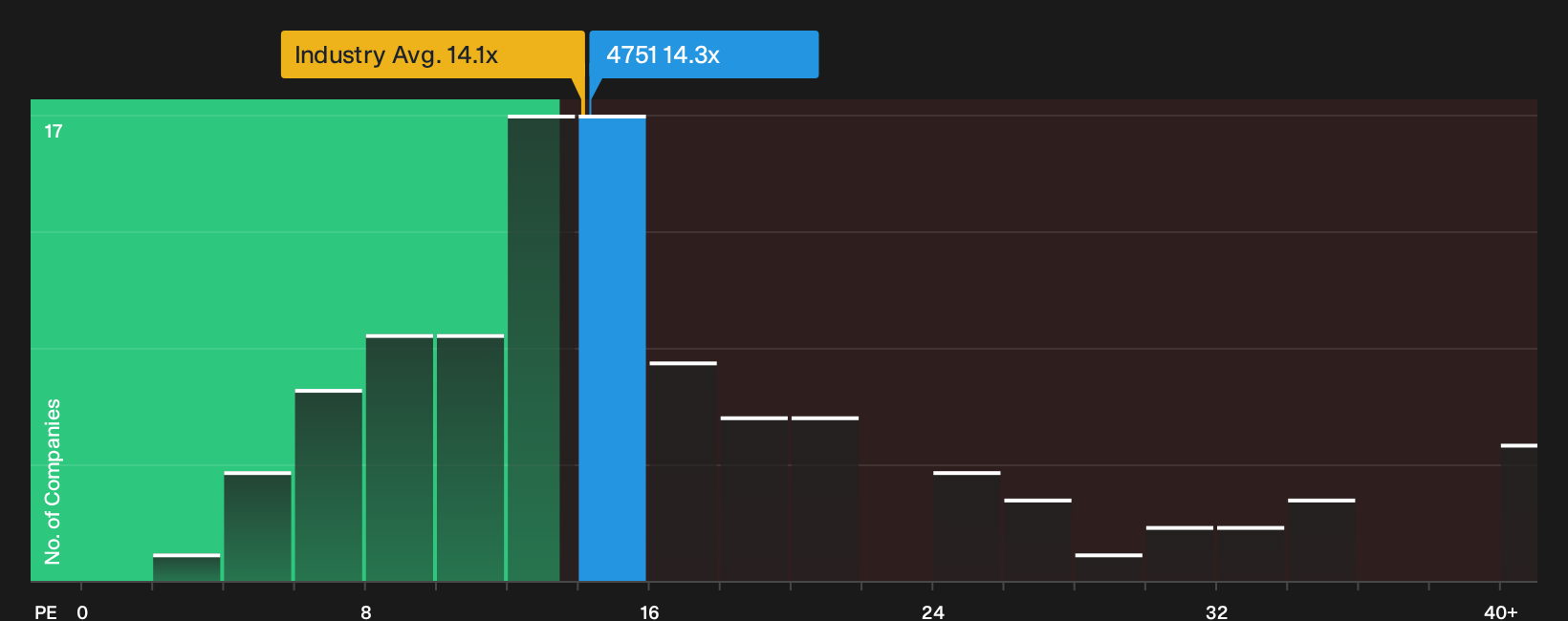Click the dark bar at PE 34-36
1568x621 pixels.
(x=1321, y=540)
